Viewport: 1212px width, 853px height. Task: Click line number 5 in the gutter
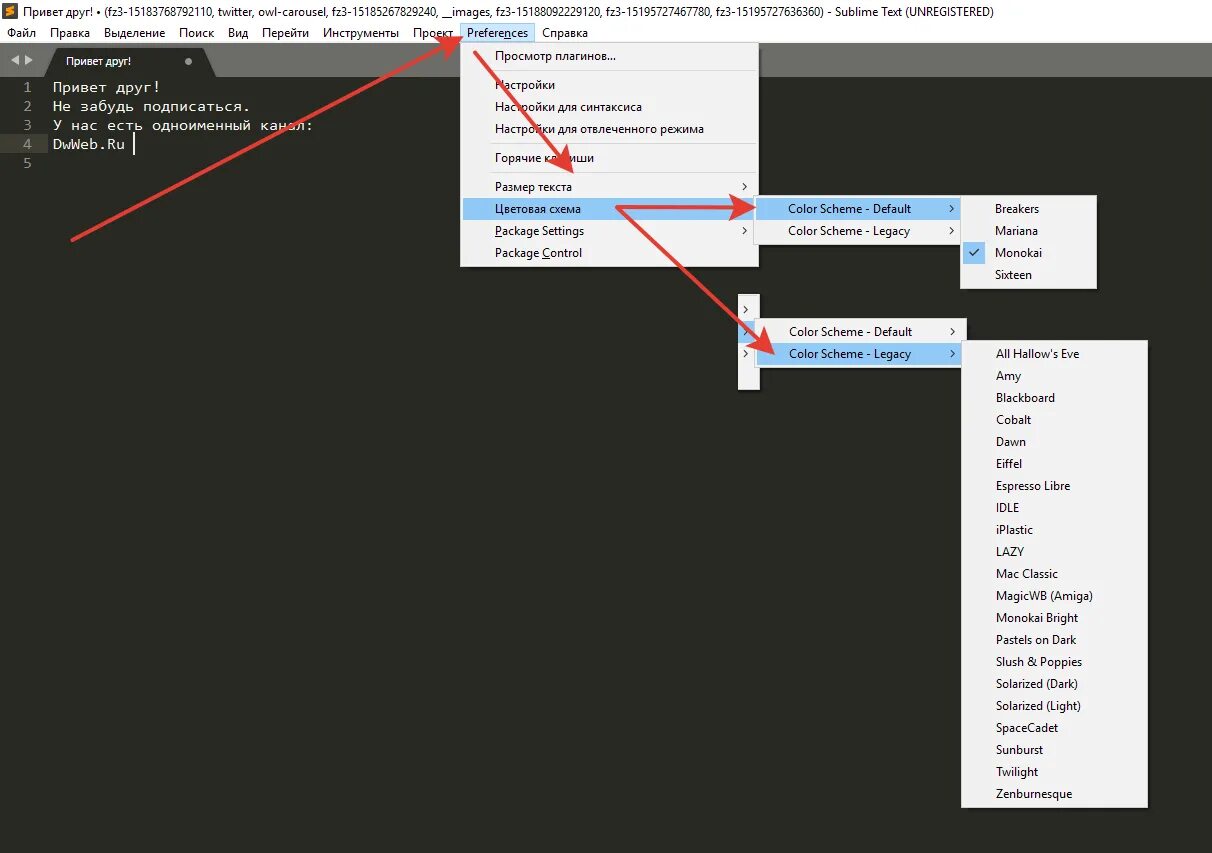(27, 163)
